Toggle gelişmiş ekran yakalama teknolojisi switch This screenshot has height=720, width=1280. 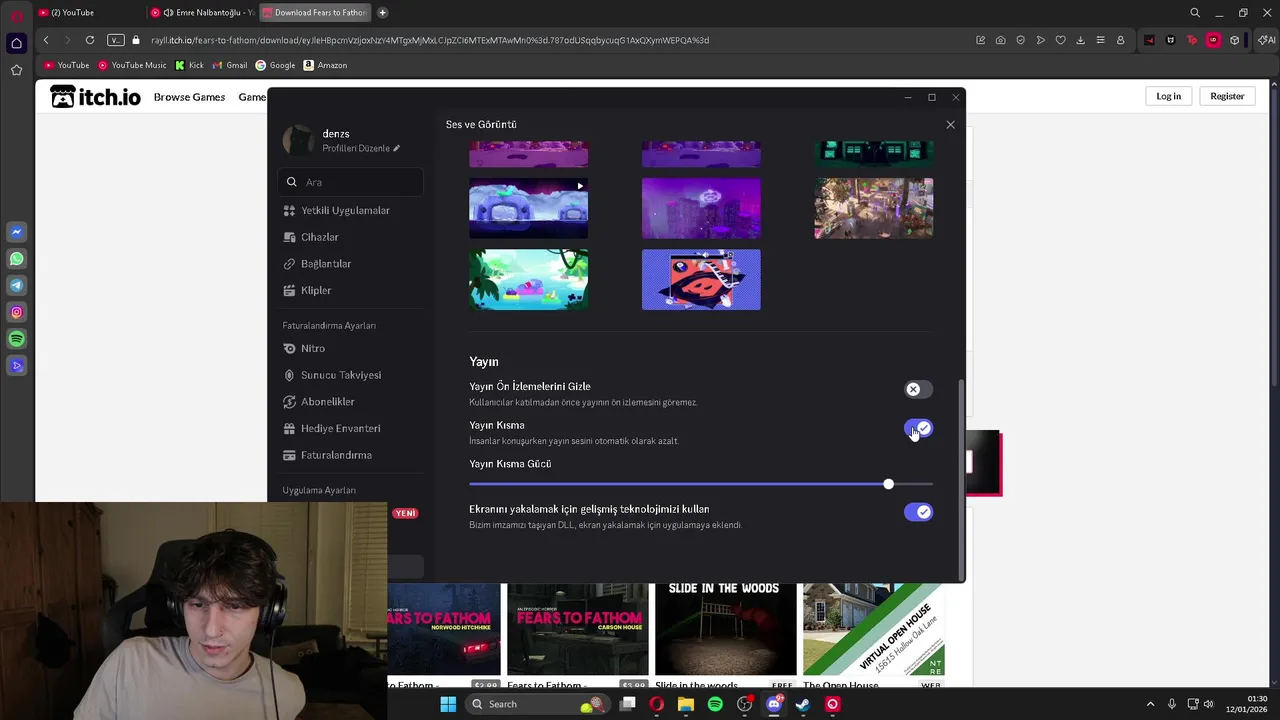point(918,512)
